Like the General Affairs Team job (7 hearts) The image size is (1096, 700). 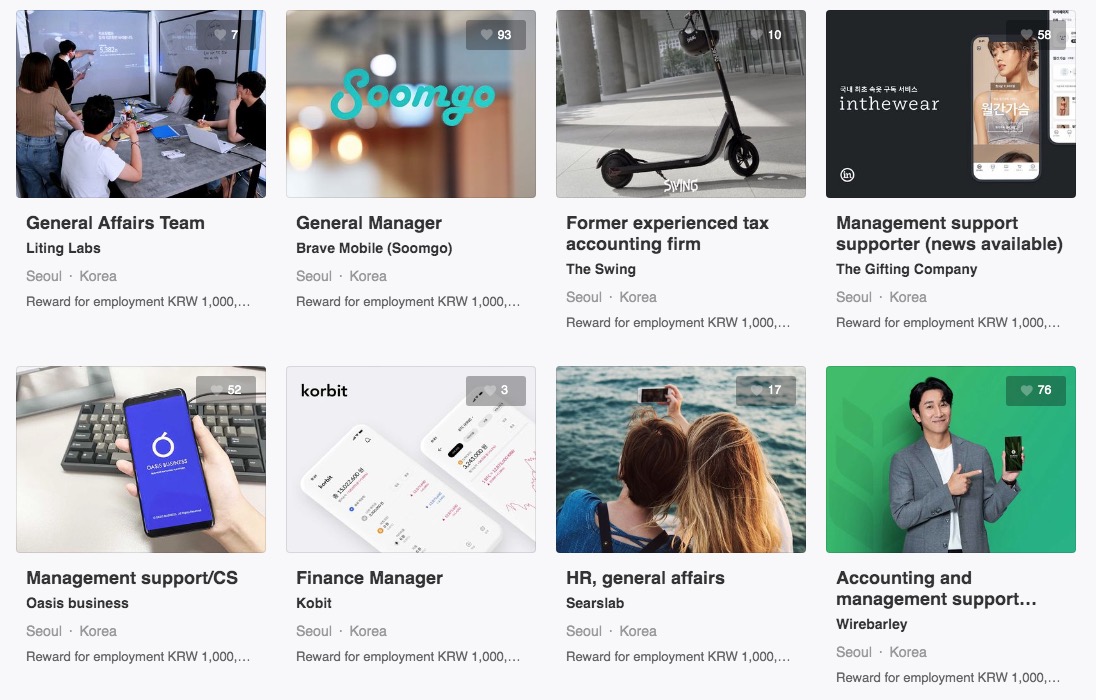click(226, 34)
